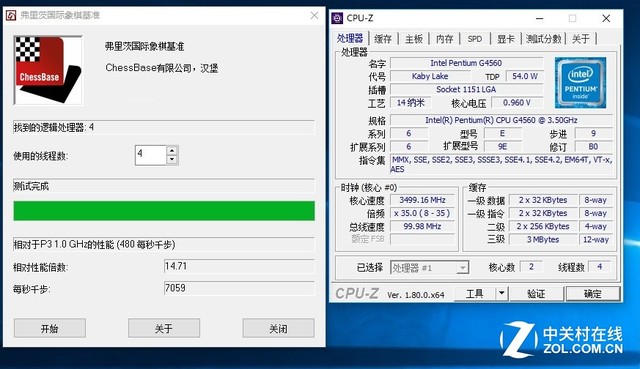Click the thread count input field

click(151, 155)
